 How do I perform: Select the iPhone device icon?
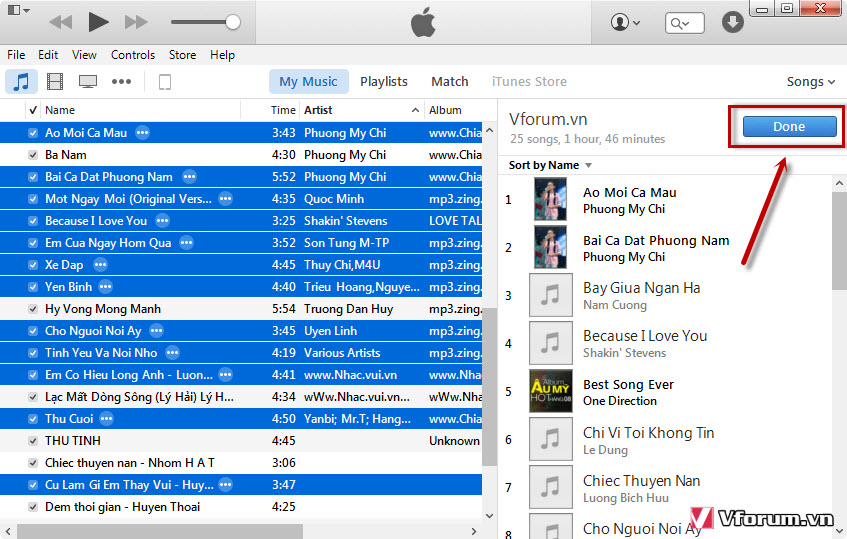[x=165, y=82]
